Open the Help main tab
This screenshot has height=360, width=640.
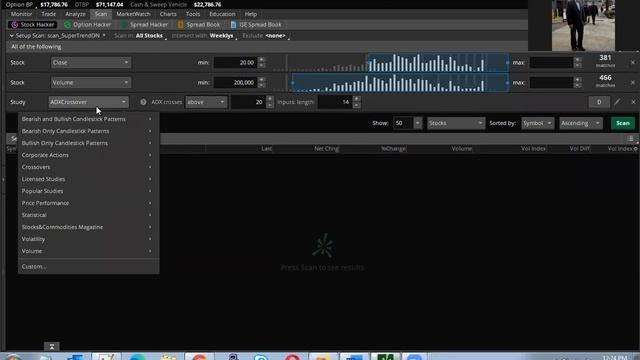251,14
